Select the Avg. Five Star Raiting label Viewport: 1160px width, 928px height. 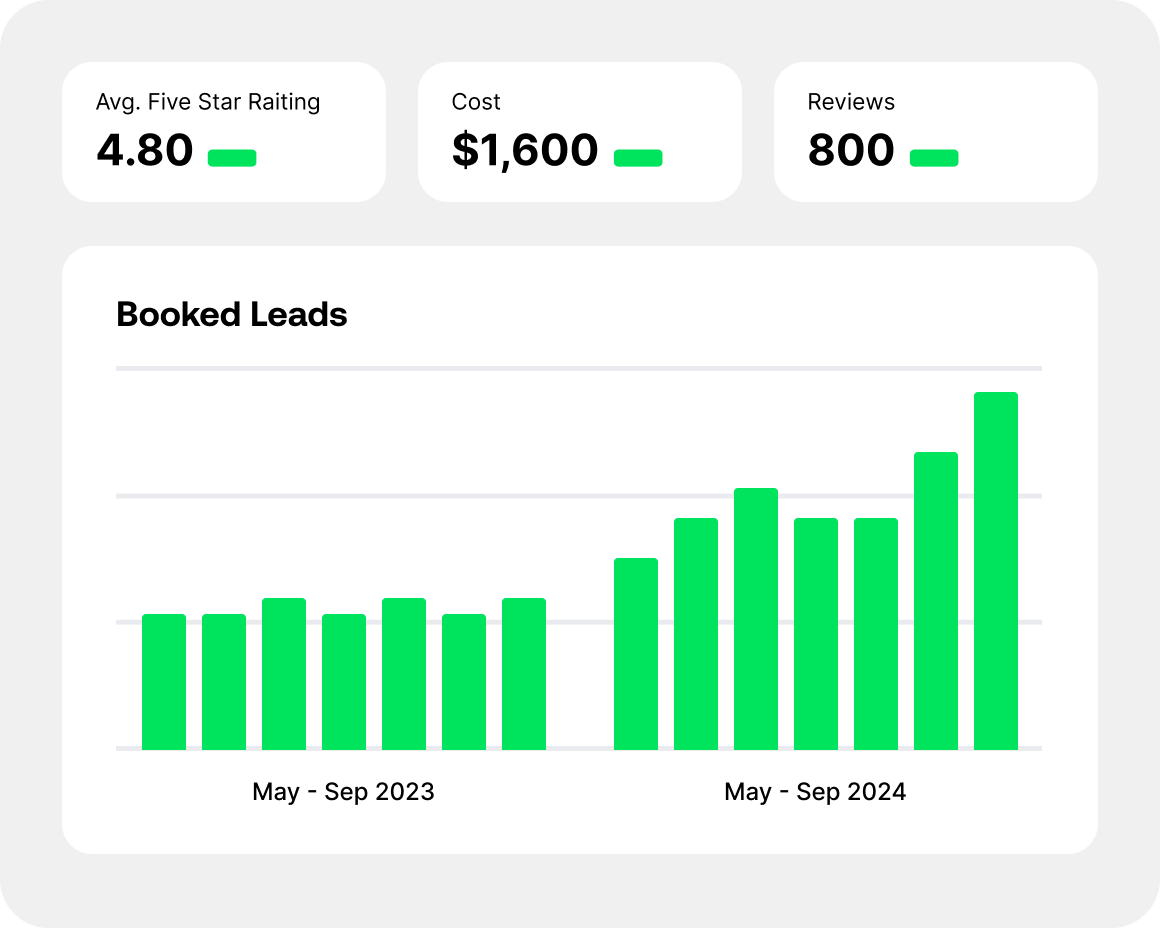click(208, 102)
